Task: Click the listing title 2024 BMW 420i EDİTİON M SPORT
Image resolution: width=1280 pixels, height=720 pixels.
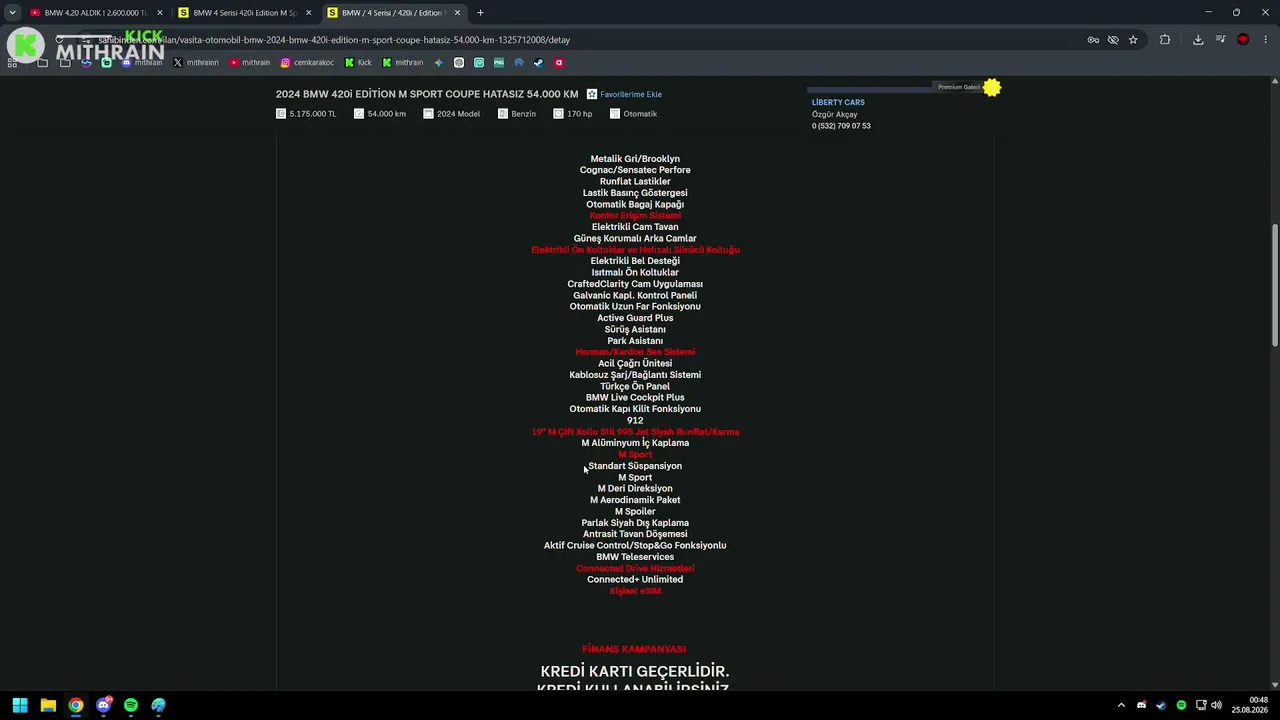Action: [427, 94]
